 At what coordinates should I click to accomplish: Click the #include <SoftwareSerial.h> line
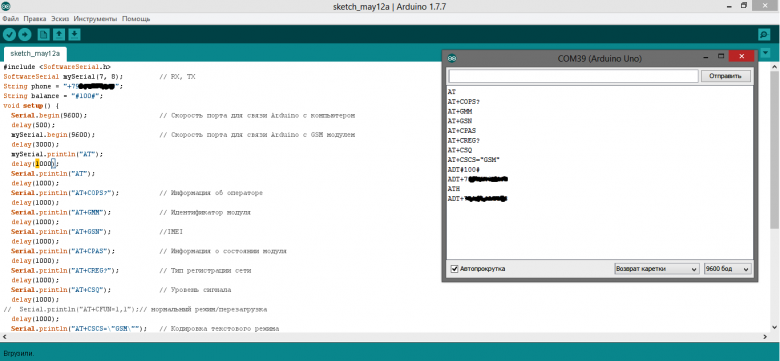click(57, 67)
